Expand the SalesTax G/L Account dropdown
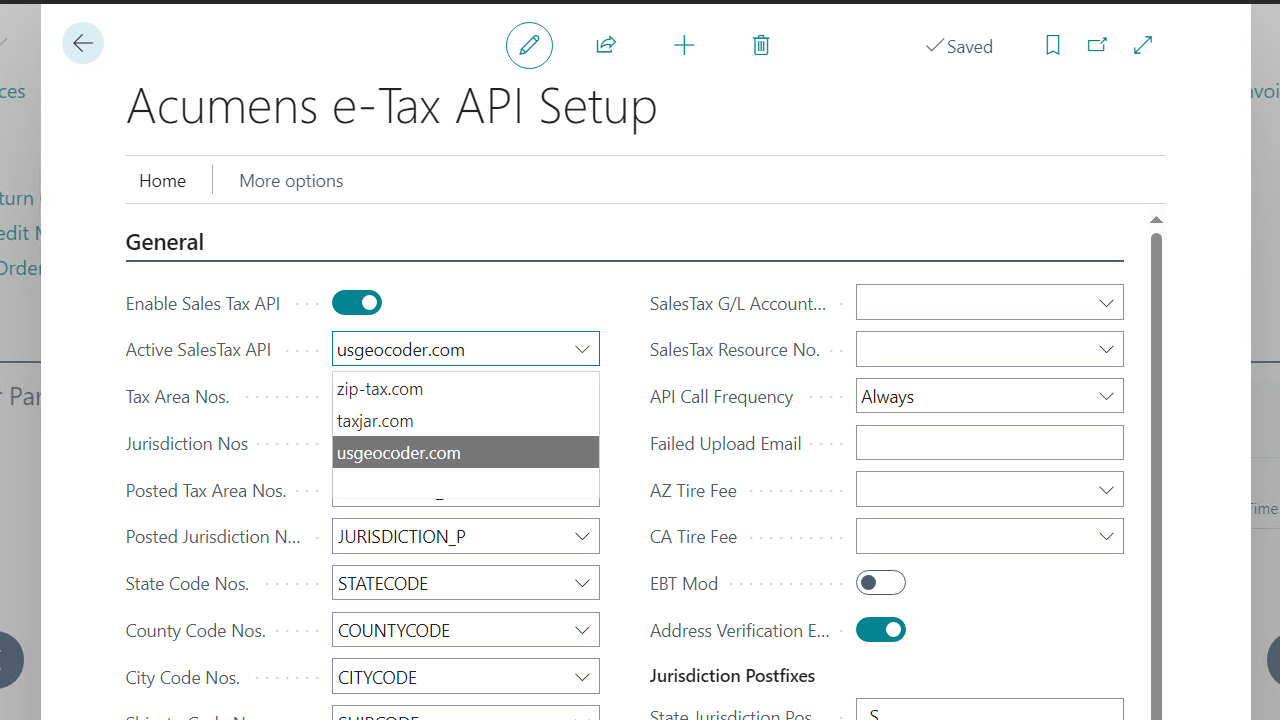 point(1106,301)
